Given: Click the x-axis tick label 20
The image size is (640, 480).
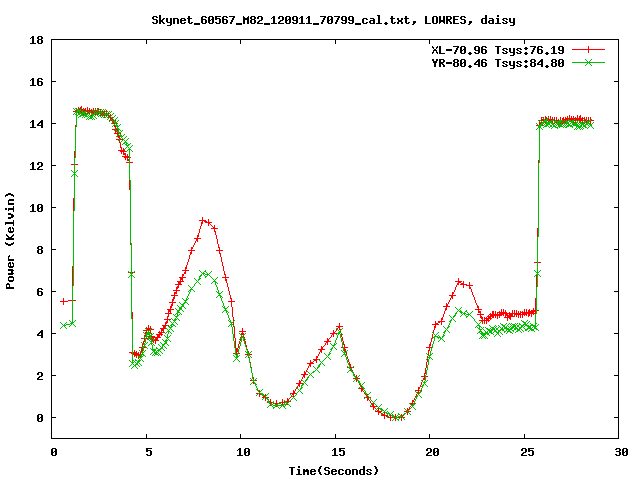Looking at the screenshot, I should pos(432,452).
